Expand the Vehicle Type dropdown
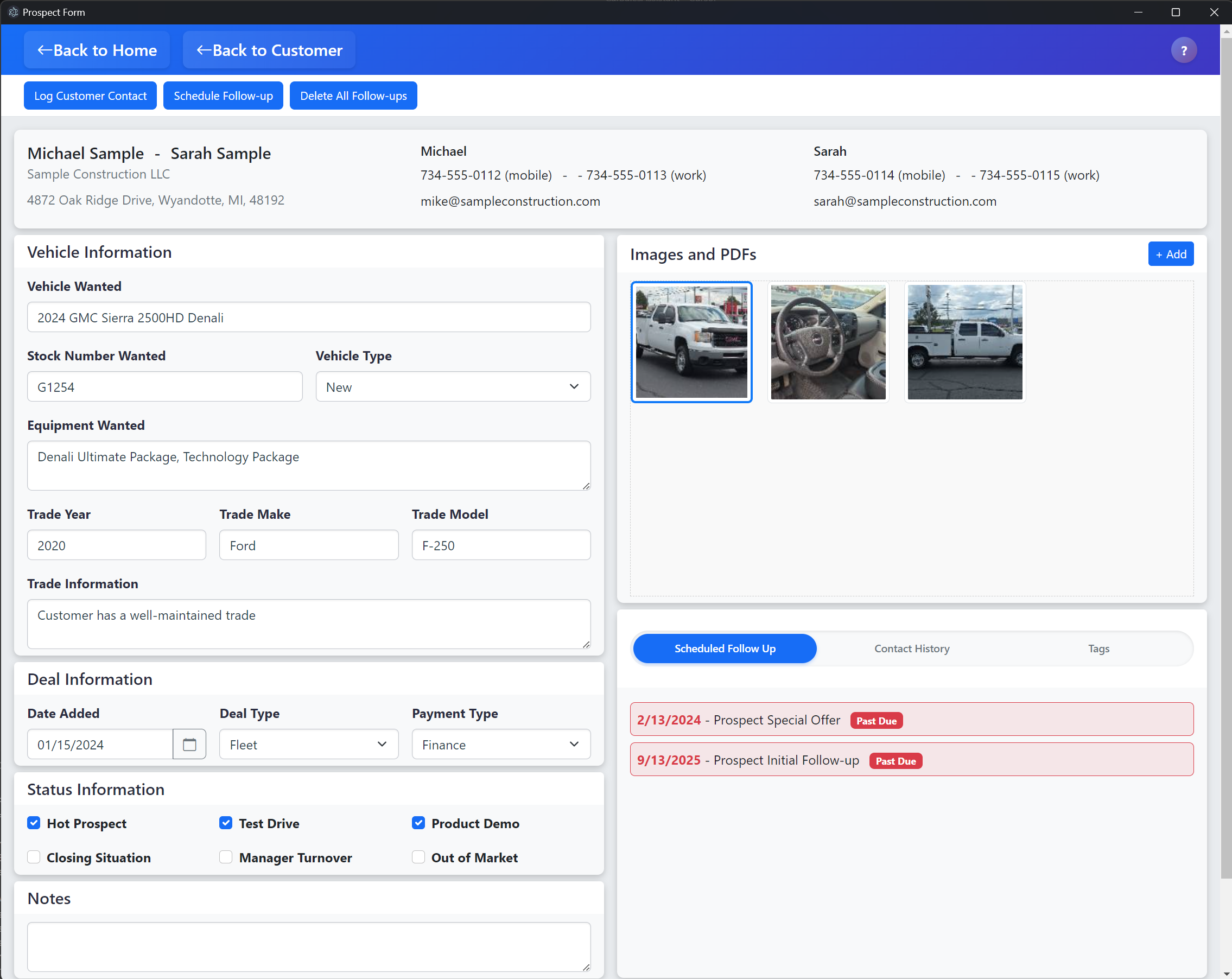The width and height of the screenshot is (1232, 979). 453,387
